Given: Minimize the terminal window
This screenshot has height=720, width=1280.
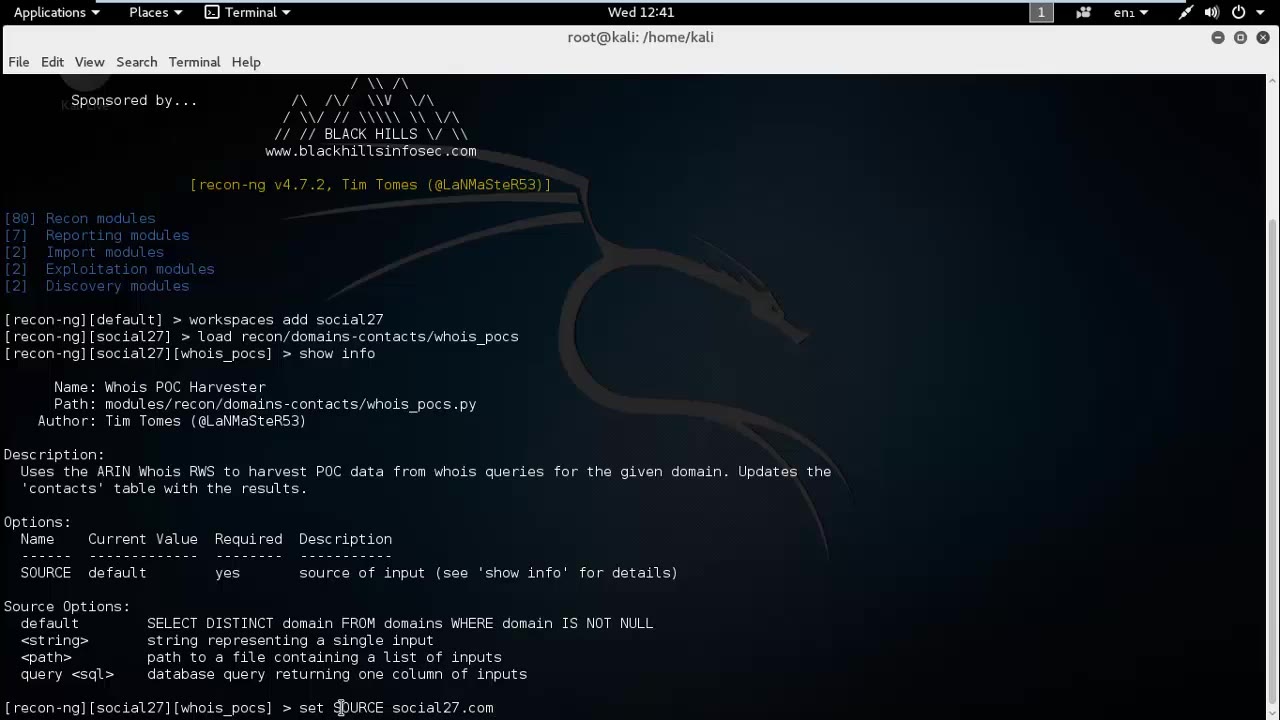Looking at the screenshot, I should click(x=1217, y=37).
